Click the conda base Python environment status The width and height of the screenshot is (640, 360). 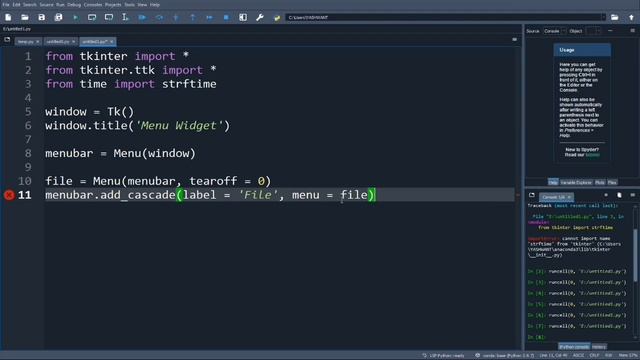(504, 356)
